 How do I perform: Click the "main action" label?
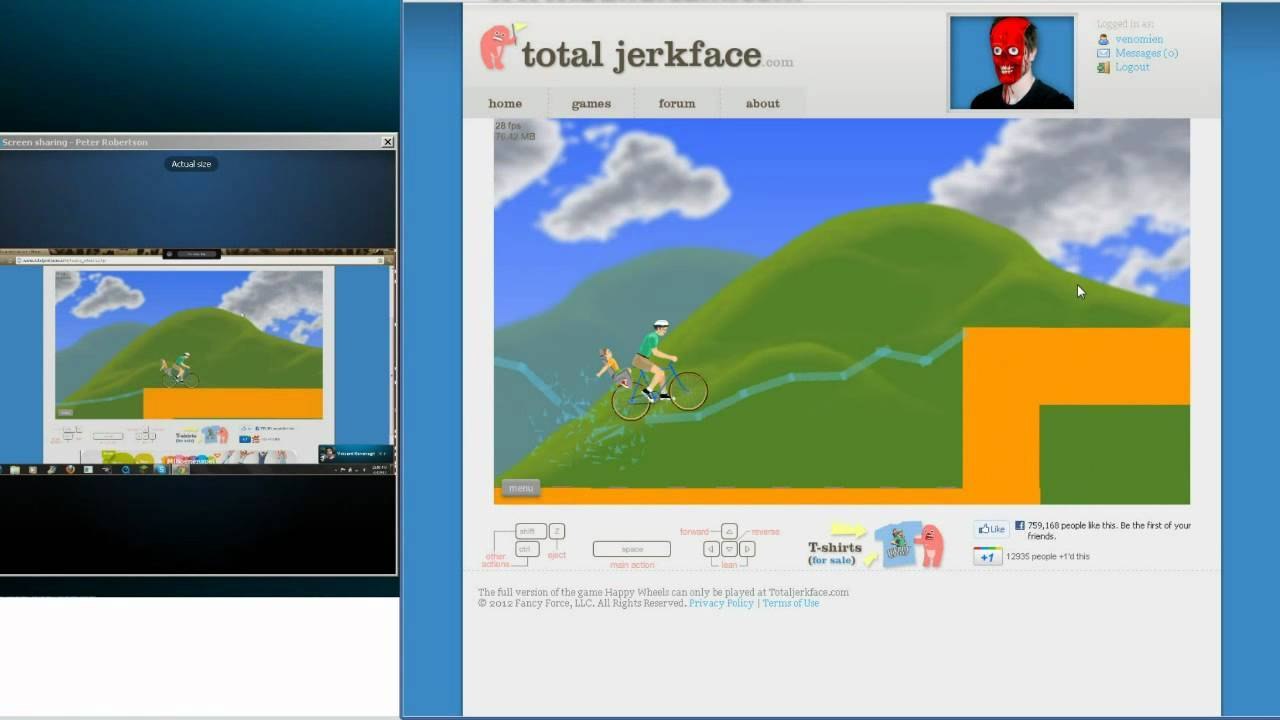click(632, 565)
